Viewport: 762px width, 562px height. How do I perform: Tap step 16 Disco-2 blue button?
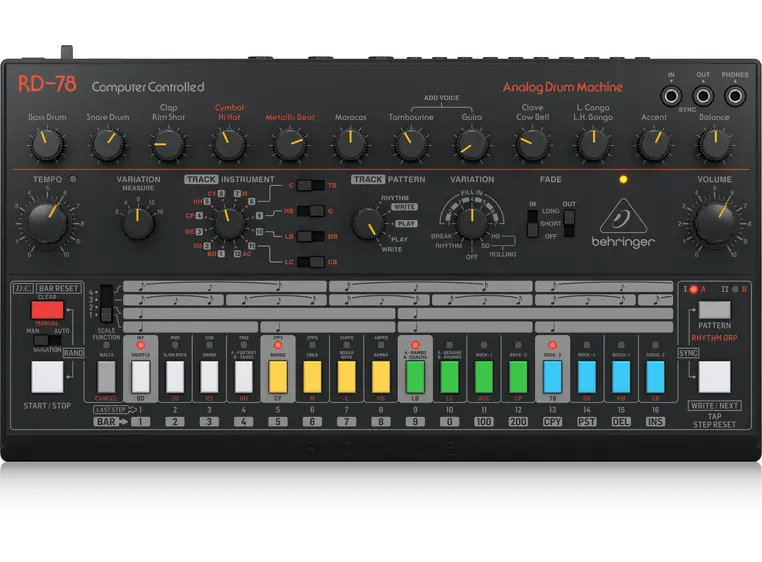(x=656, y=377)
